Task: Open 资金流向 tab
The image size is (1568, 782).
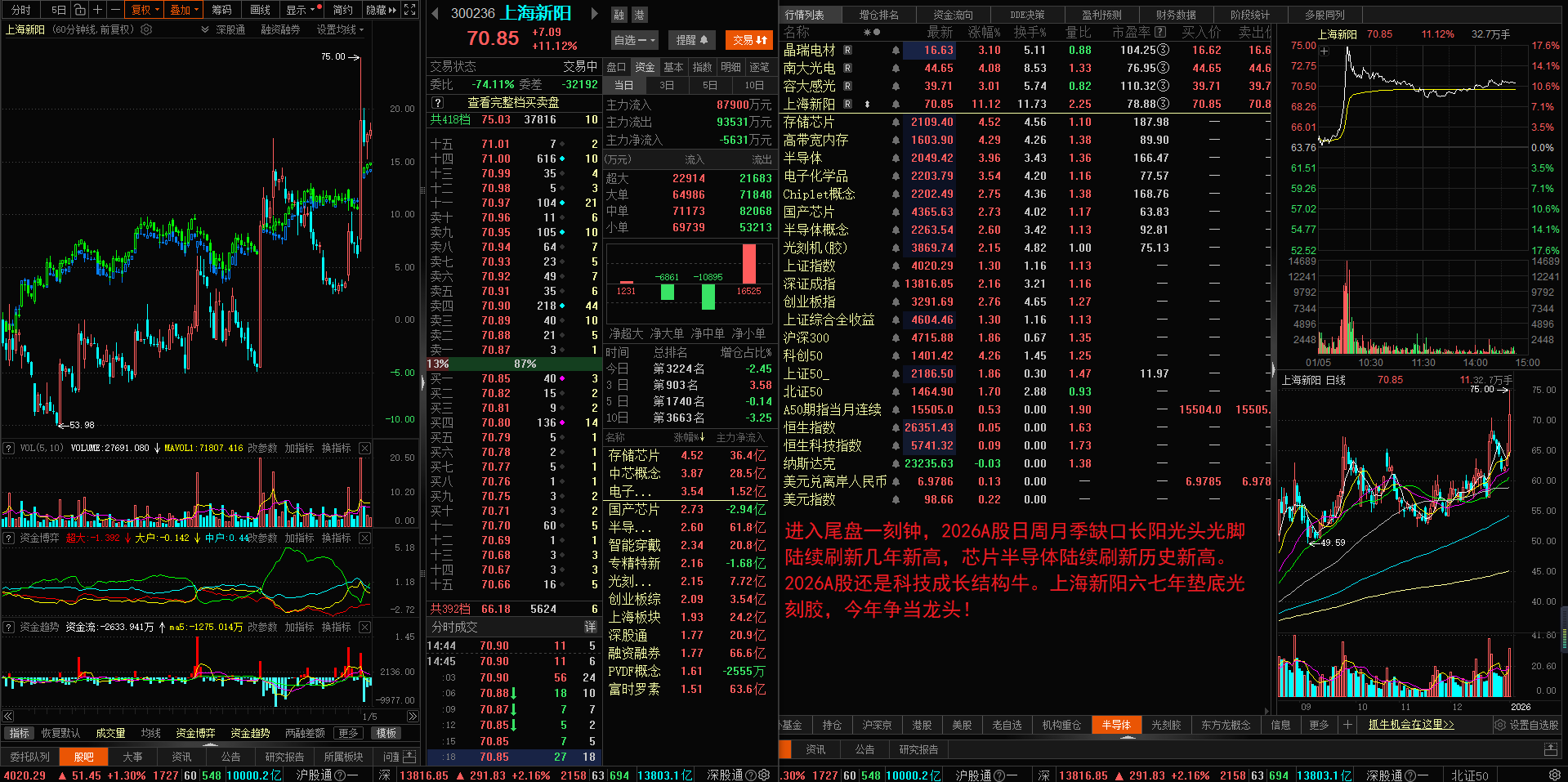Action: [x=953, y=15]
